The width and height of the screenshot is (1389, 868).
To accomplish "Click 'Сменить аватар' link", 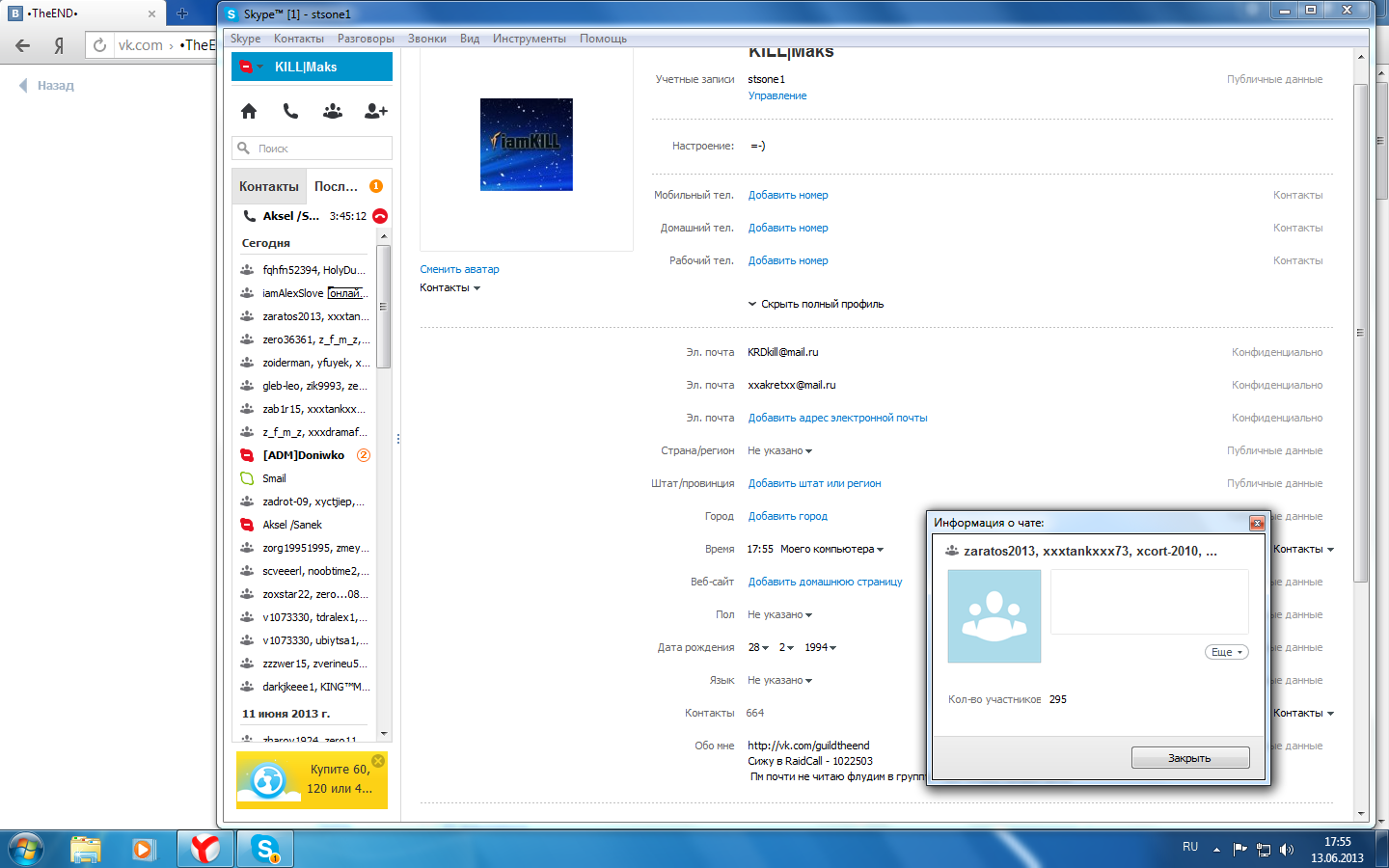I will point(459,269).
